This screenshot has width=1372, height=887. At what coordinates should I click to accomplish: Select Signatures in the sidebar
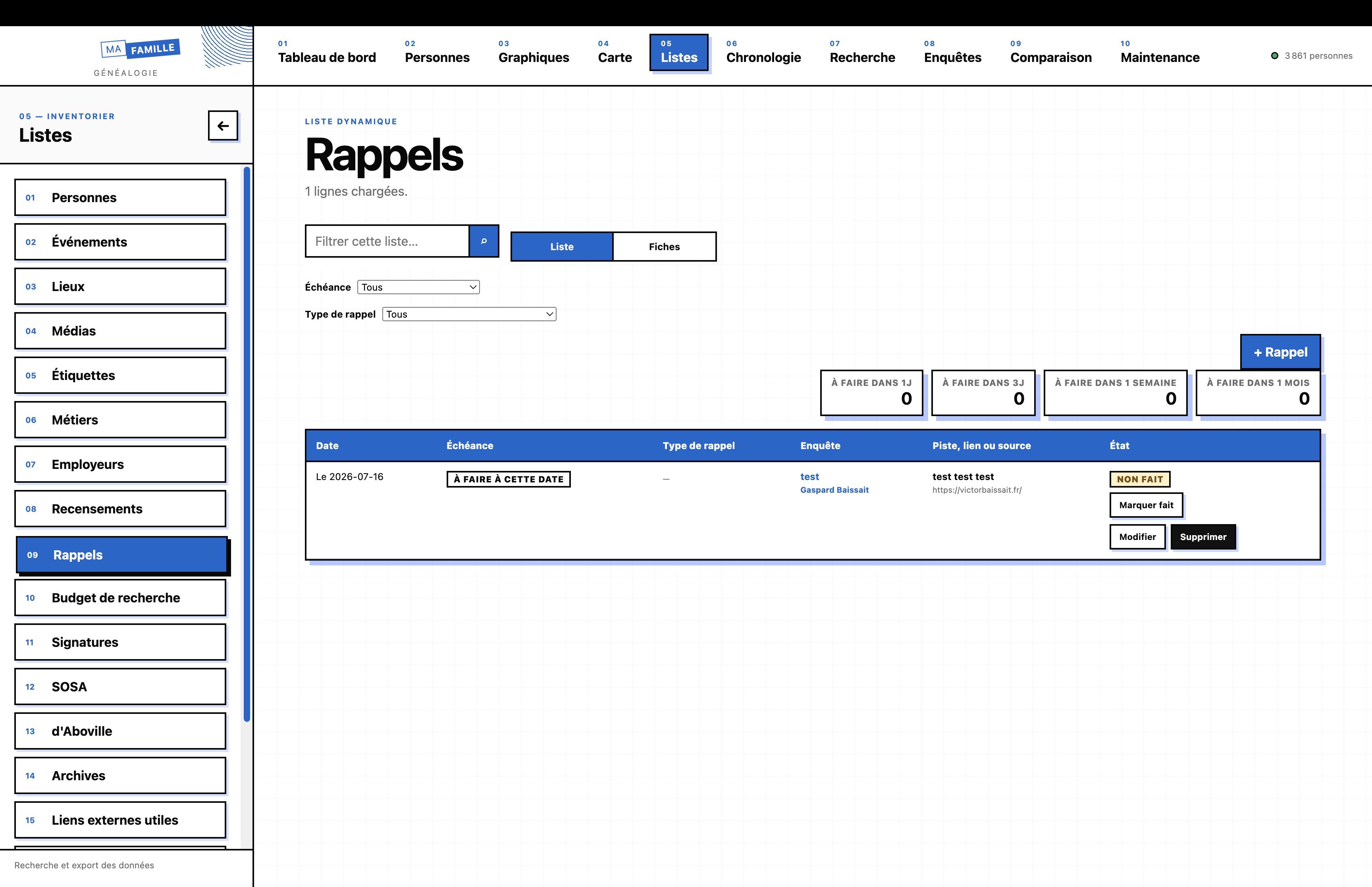click(120, 642)
